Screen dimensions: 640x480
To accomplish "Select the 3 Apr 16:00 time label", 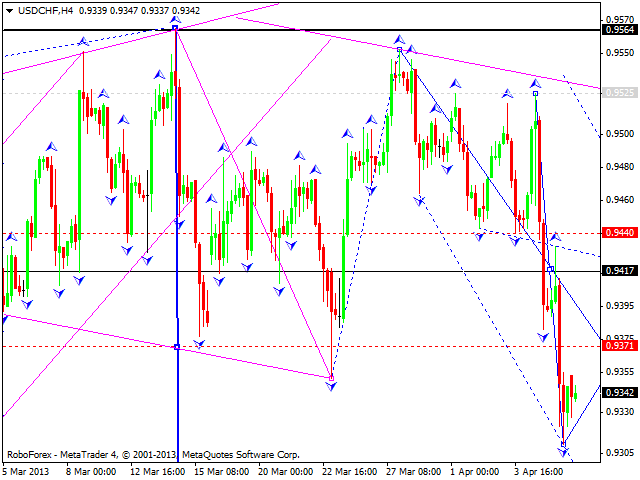I will (540, 471).
